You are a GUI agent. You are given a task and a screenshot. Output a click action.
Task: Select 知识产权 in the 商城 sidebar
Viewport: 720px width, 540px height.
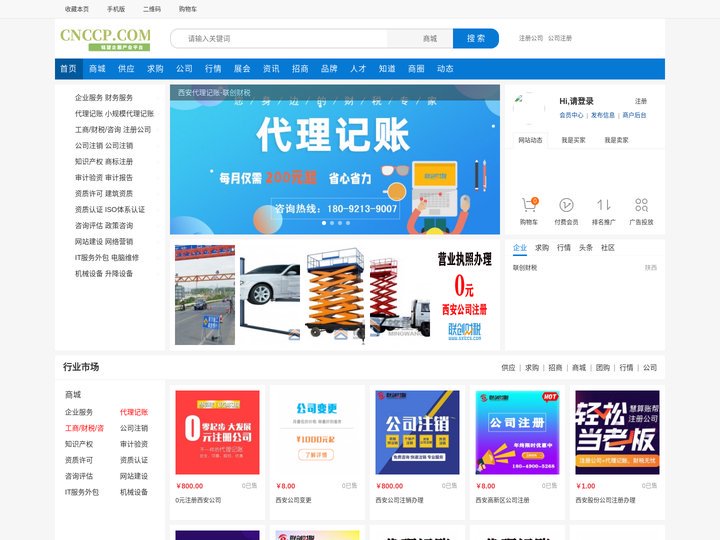(x=79, y=444)
